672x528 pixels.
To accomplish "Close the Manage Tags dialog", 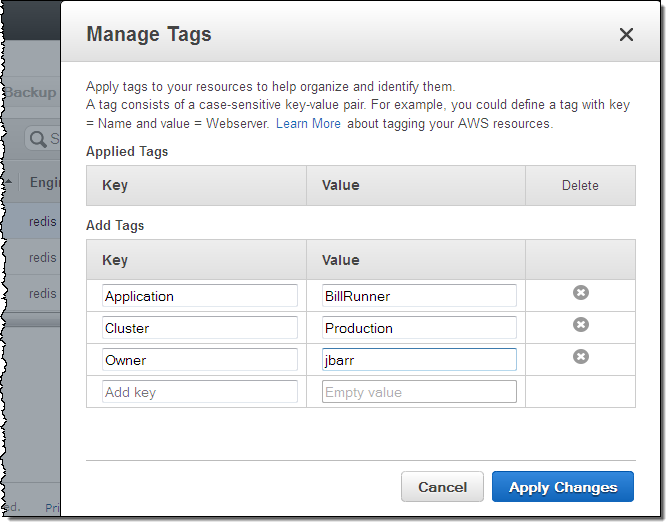I will [x=626, y=35].
